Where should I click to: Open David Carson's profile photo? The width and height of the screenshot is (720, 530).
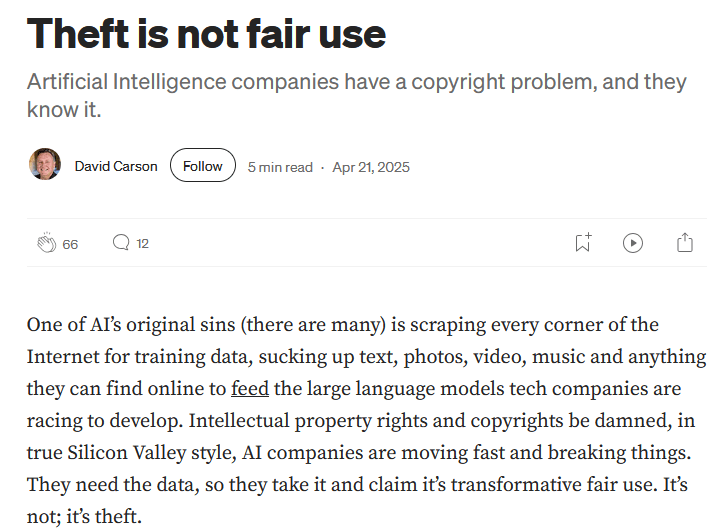[x=45, y=165]
